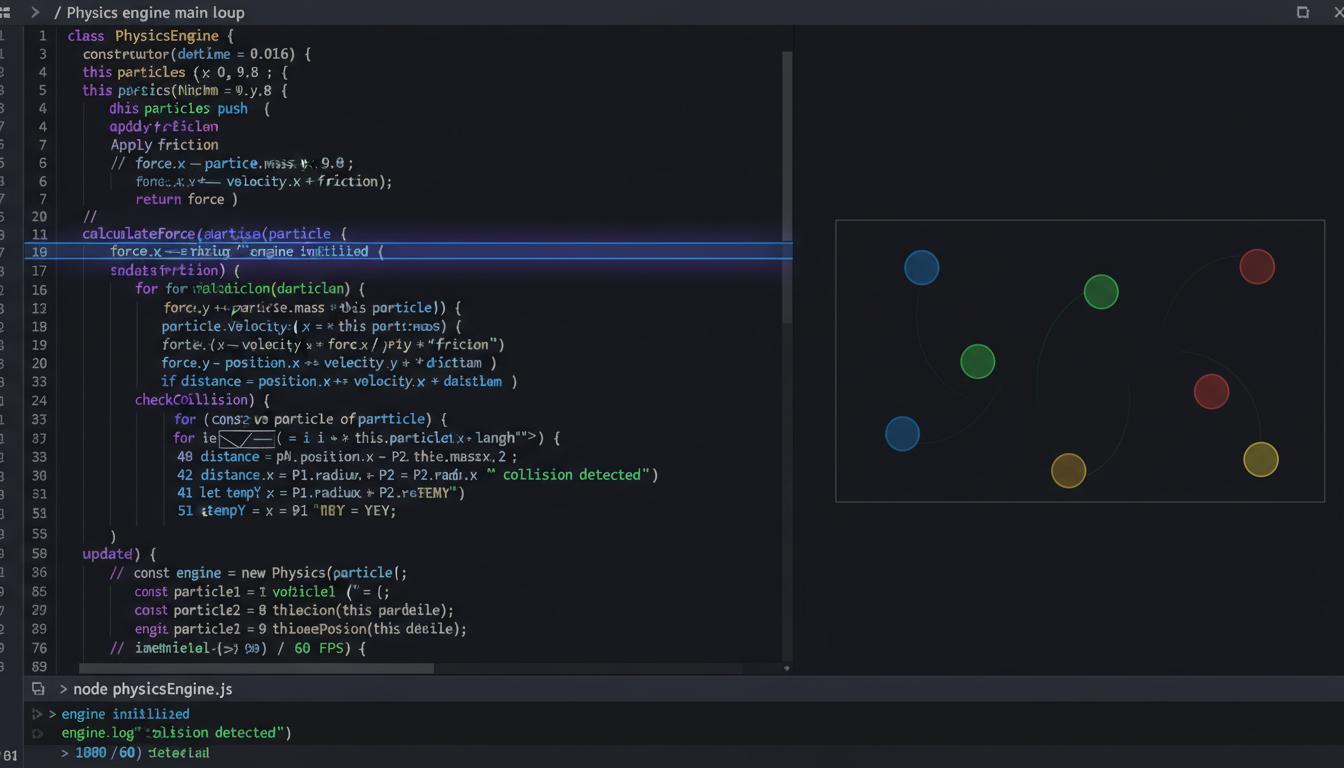The width and height of the screenshot is (1344, 768).
Task: Click the maximize panel icon in the title bar
Action: (1302, 12)
